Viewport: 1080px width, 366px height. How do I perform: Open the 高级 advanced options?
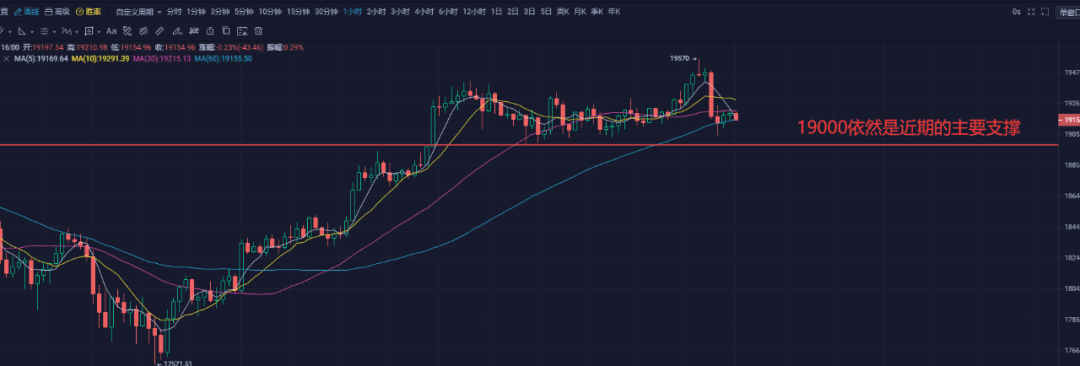click(56, 12)
